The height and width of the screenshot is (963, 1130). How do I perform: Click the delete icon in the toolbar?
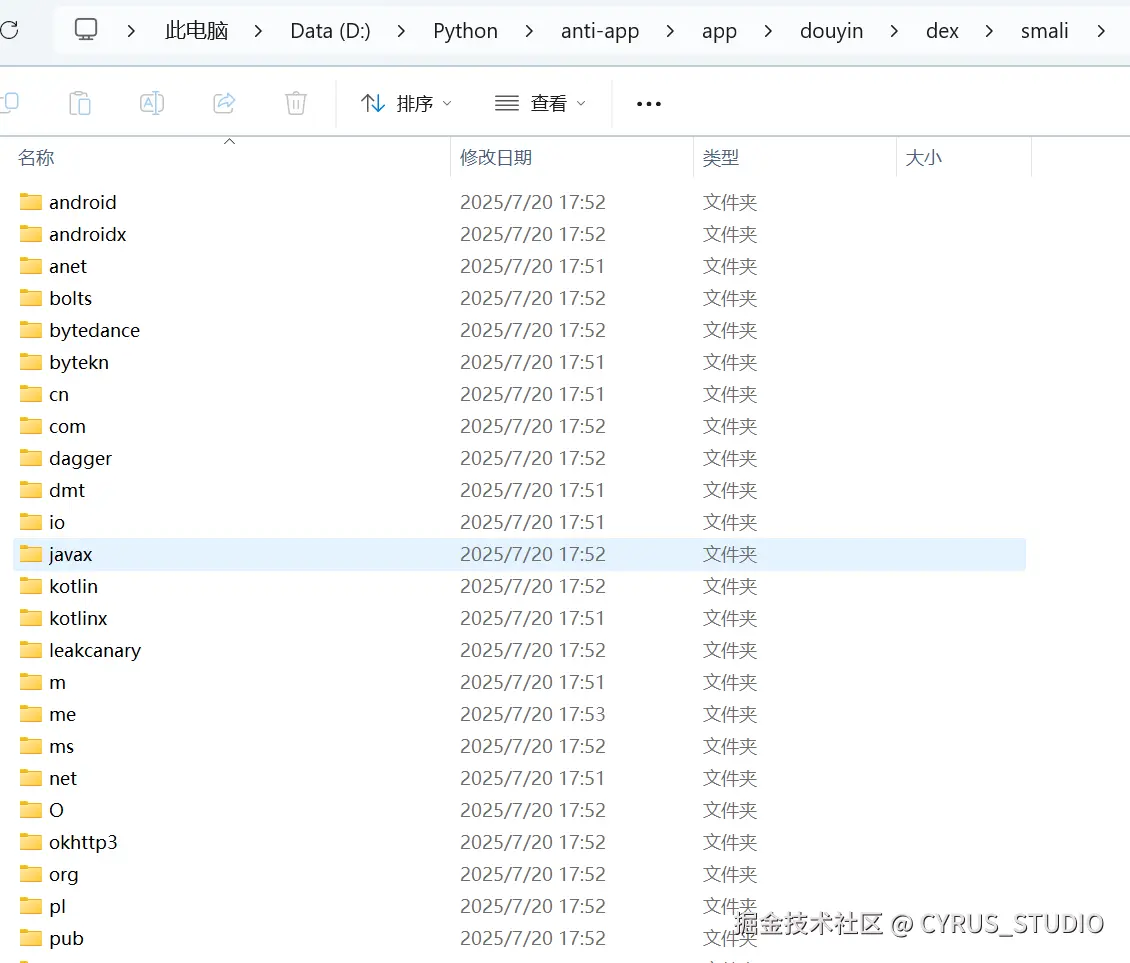click(295, 103)
